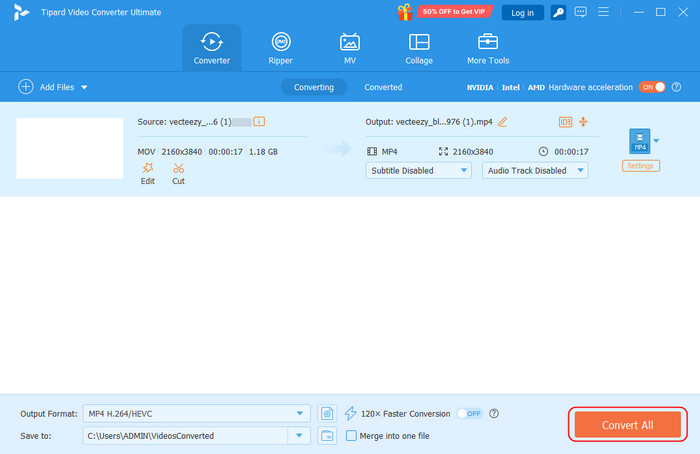Expand the arrow beside MP4 format icon

[656, 141]
